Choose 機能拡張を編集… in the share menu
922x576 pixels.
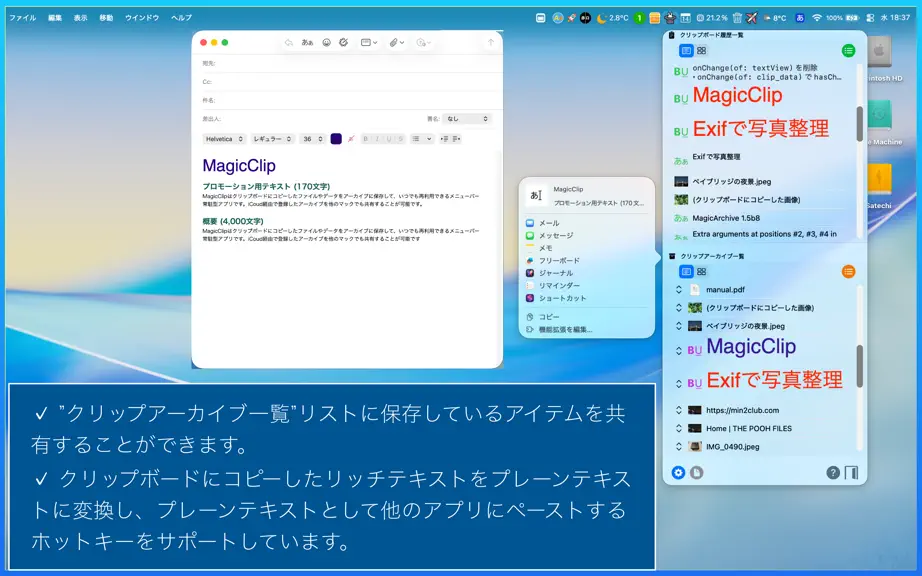pyautogui.click(x=588, y=329)
